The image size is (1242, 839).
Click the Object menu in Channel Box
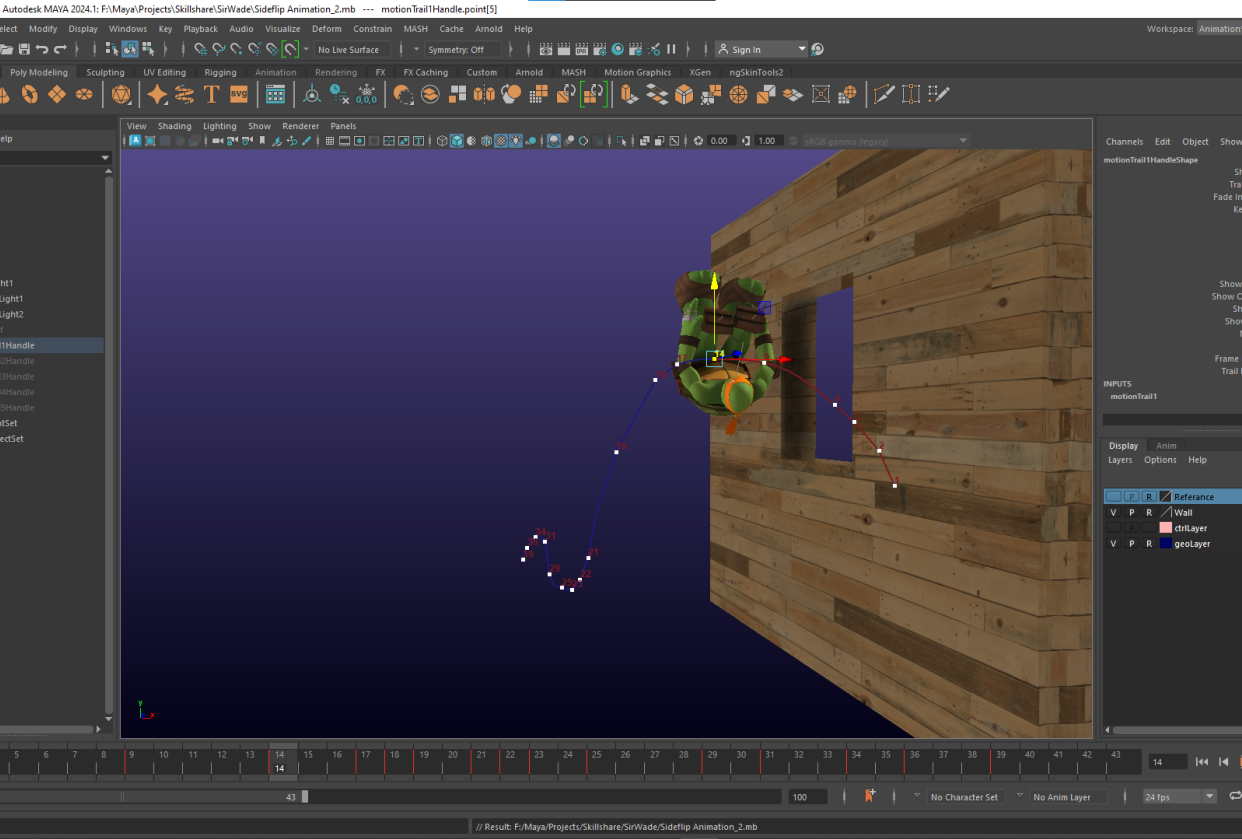point(1195,142)
